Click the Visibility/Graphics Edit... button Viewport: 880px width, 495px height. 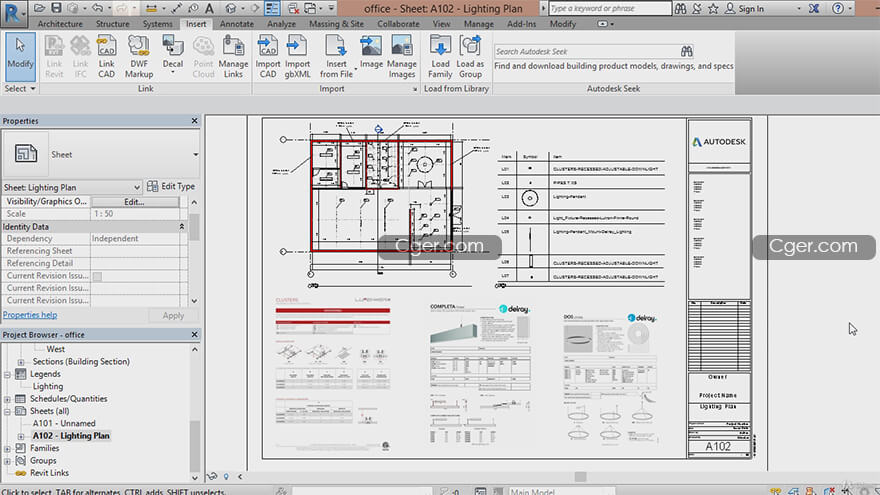click(134, 201)
